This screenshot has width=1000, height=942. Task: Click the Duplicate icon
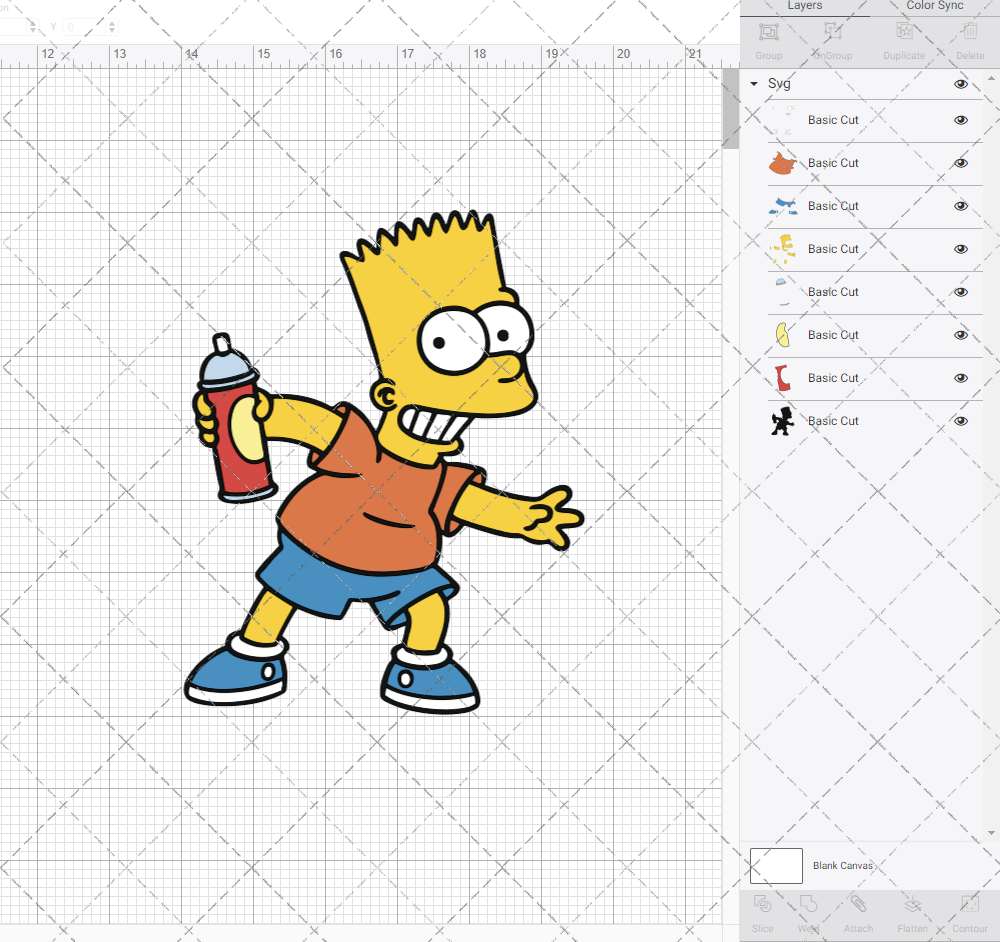click(904, 31)
